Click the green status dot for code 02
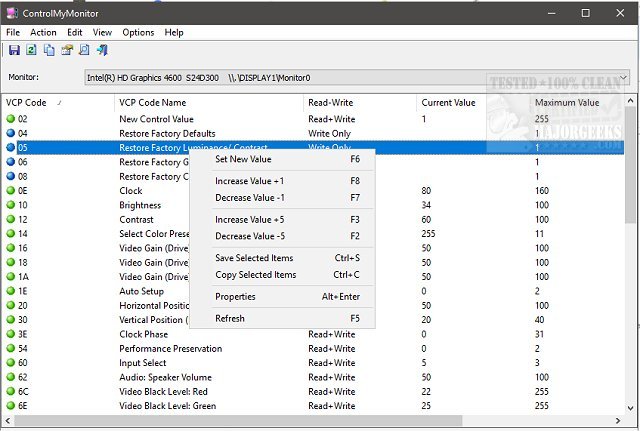 point(11,119)
